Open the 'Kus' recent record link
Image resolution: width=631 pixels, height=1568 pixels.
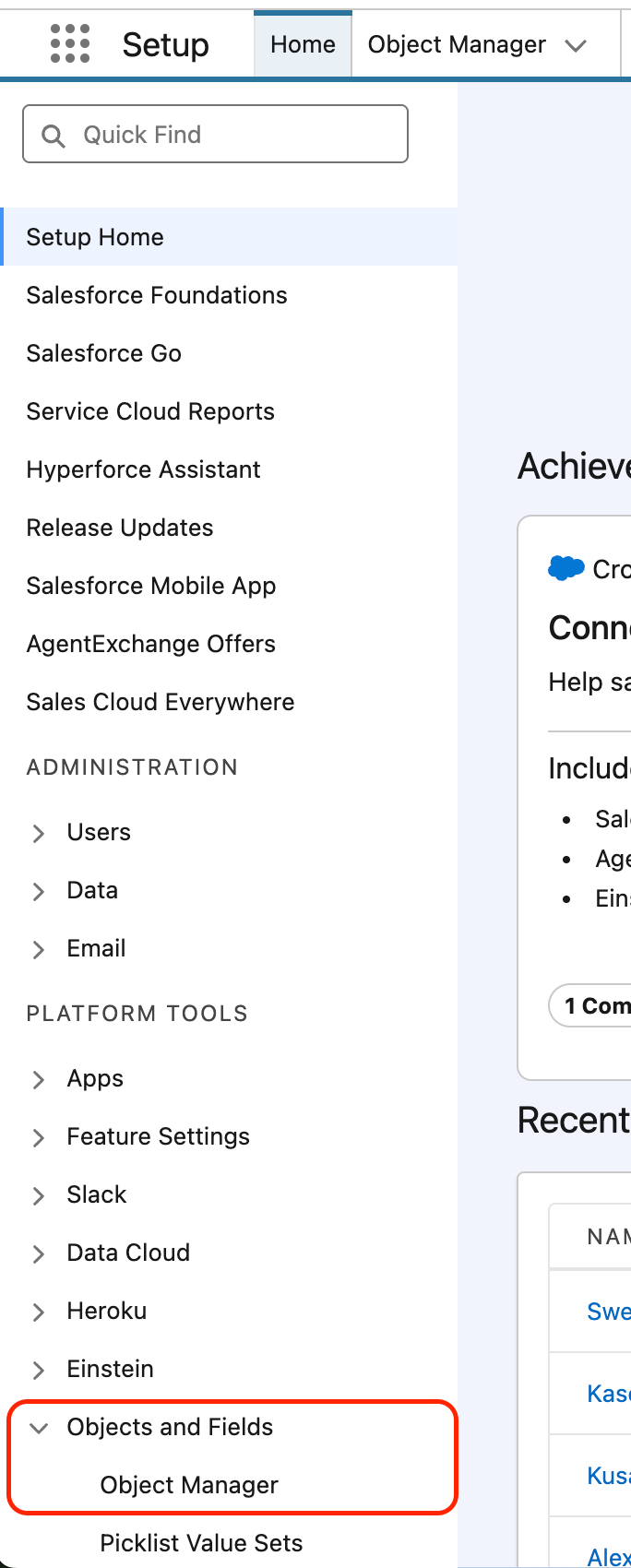click(x=609, y=1476)
